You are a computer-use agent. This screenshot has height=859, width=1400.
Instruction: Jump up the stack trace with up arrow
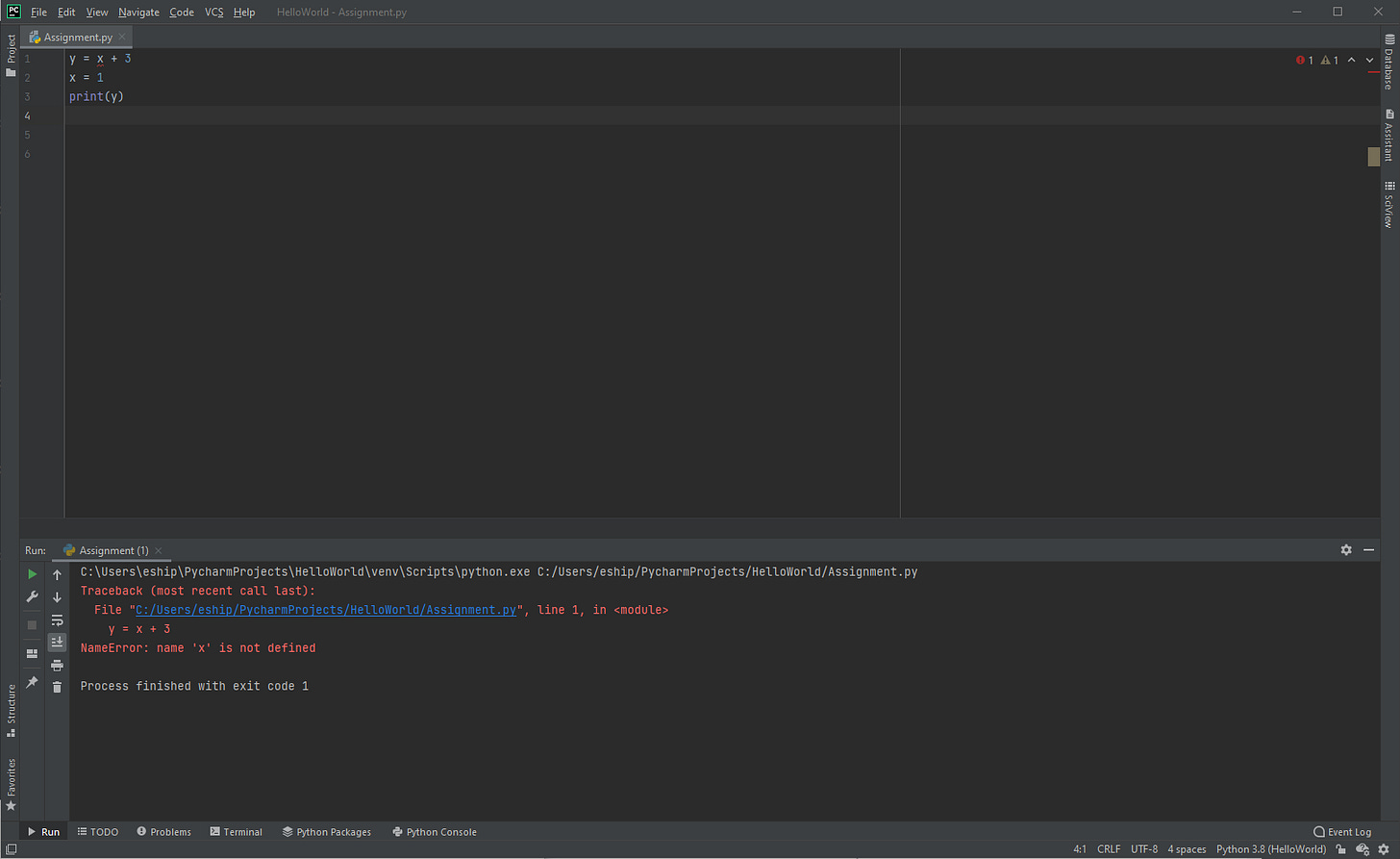[57, 574]
